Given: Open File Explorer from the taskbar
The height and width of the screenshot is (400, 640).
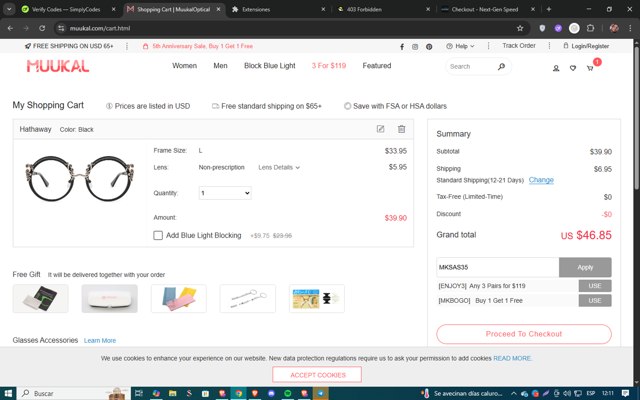Looking at the screenshot, I should tap(173, 393).
